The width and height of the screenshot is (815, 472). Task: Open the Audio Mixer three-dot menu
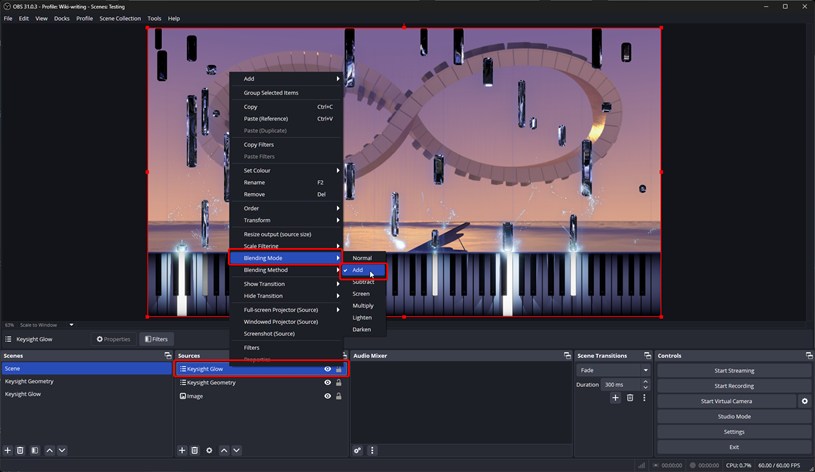[372, 450]
